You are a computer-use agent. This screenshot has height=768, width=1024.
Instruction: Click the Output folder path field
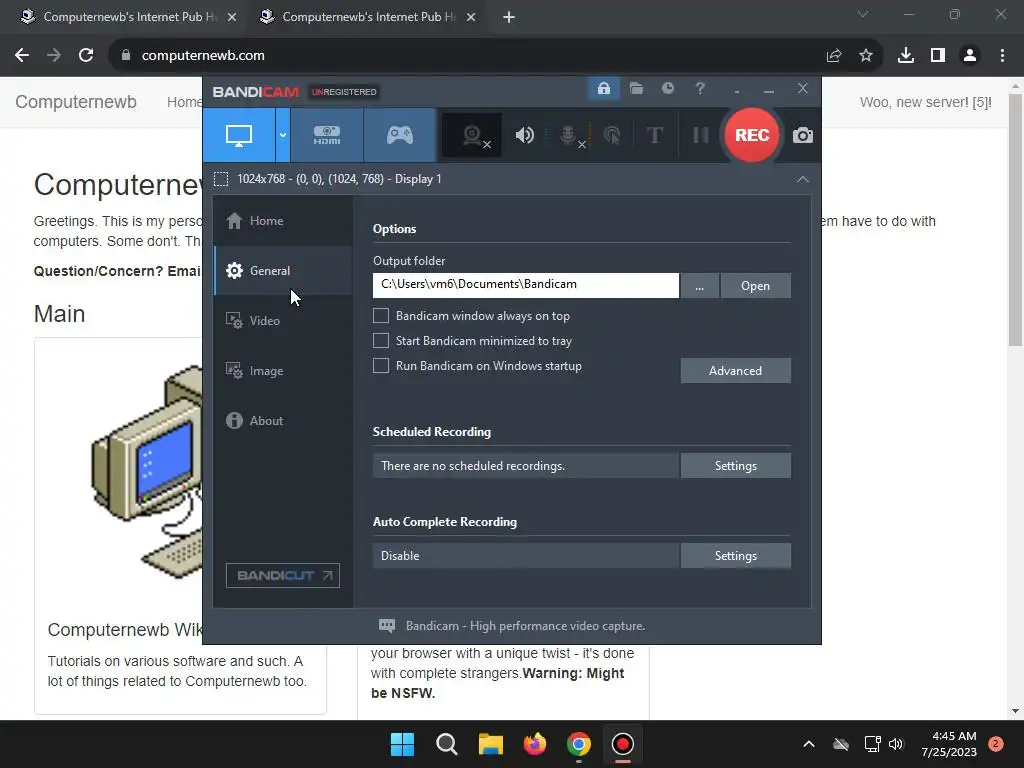pos(526,285)
